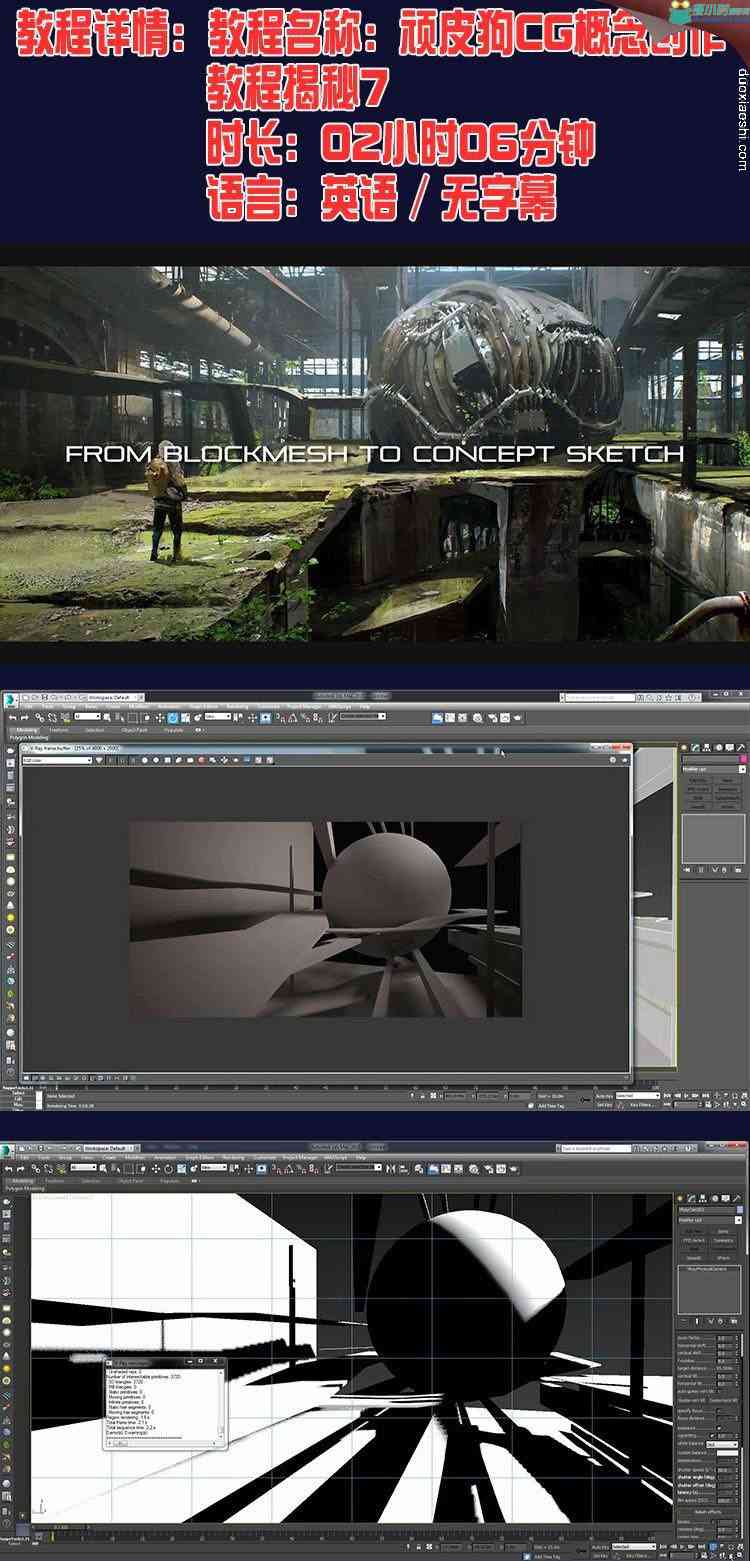Select VRayPhysicalCamera entry in modifier stack
750x1561 pixels.
point(707,1269)
